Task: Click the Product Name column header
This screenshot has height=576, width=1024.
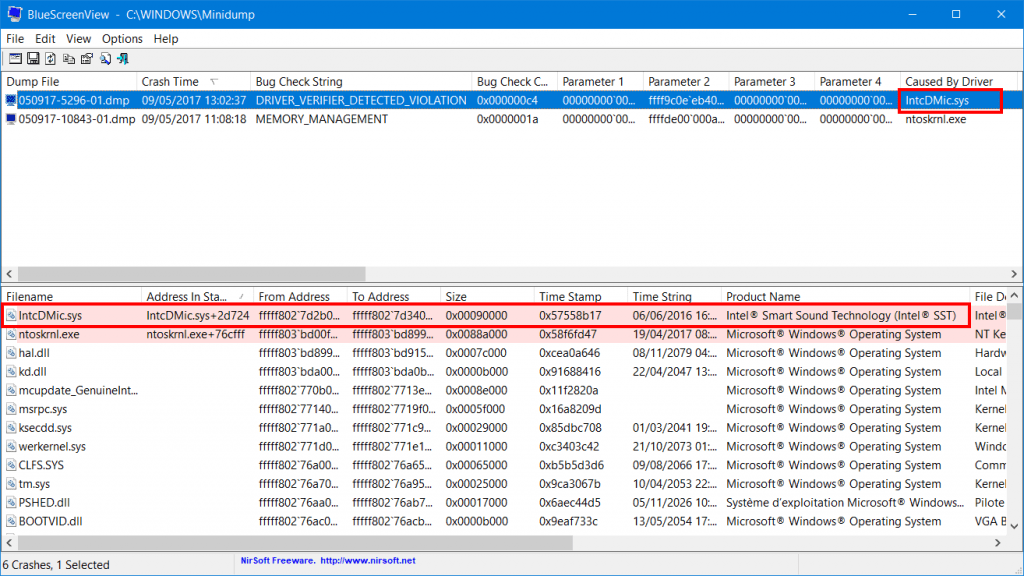Action: [x=846, y=296]
